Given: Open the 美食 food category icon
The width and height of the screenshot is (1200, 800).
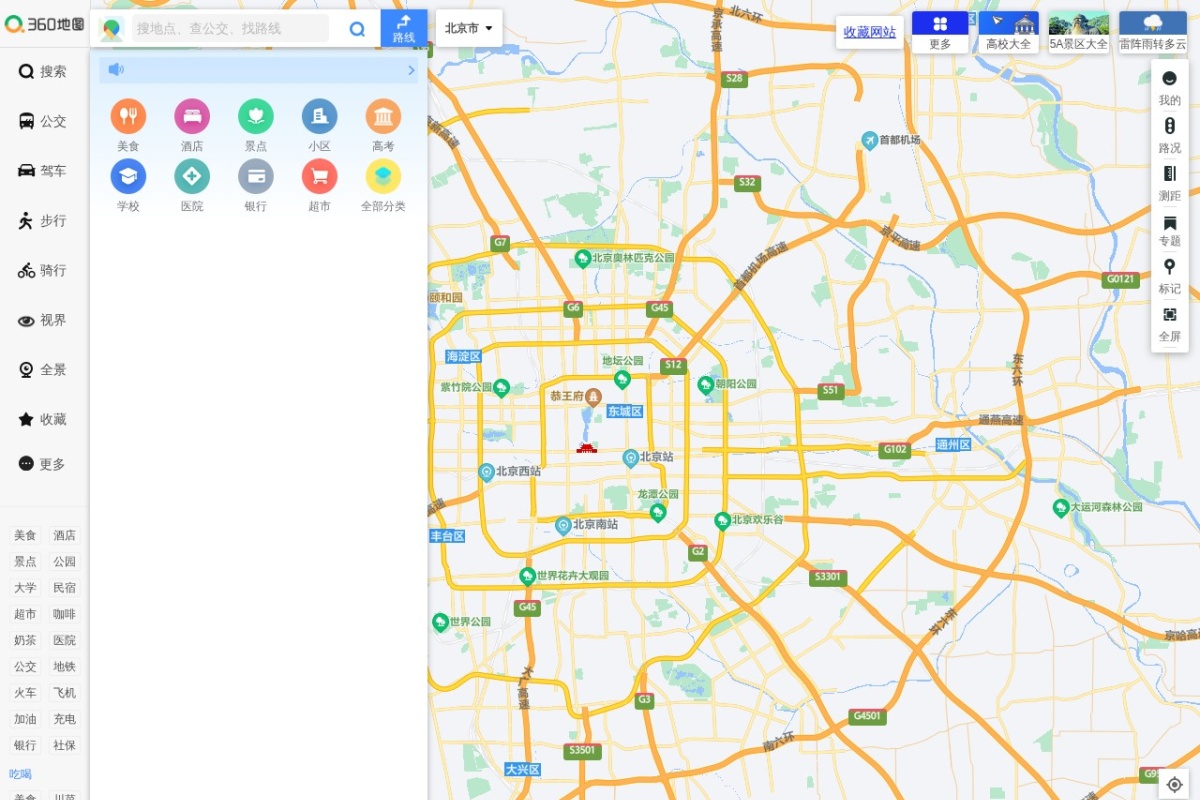Looking at the screenshot, I should click(128, 117).
